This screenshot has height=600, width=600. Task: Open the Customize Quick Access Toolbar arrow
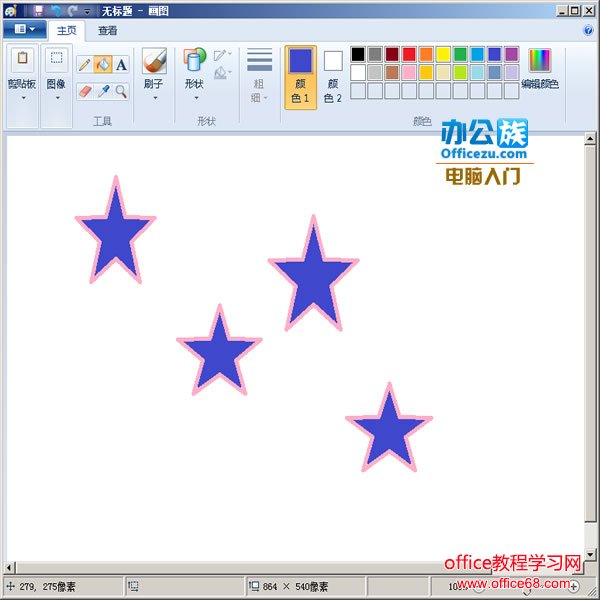(87, 11)
